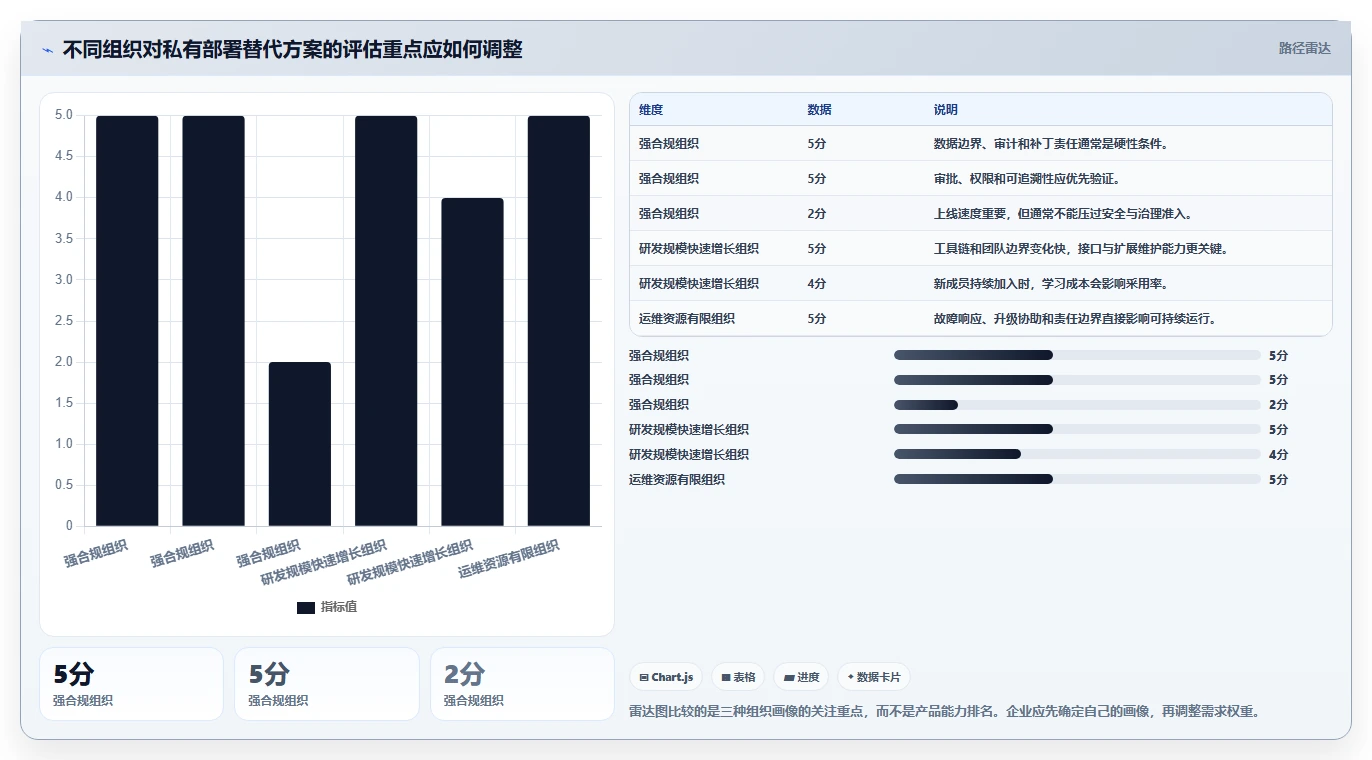Click the 指标值 legend label
This screenshot has width=1372, height=760.
coord(339,608)
